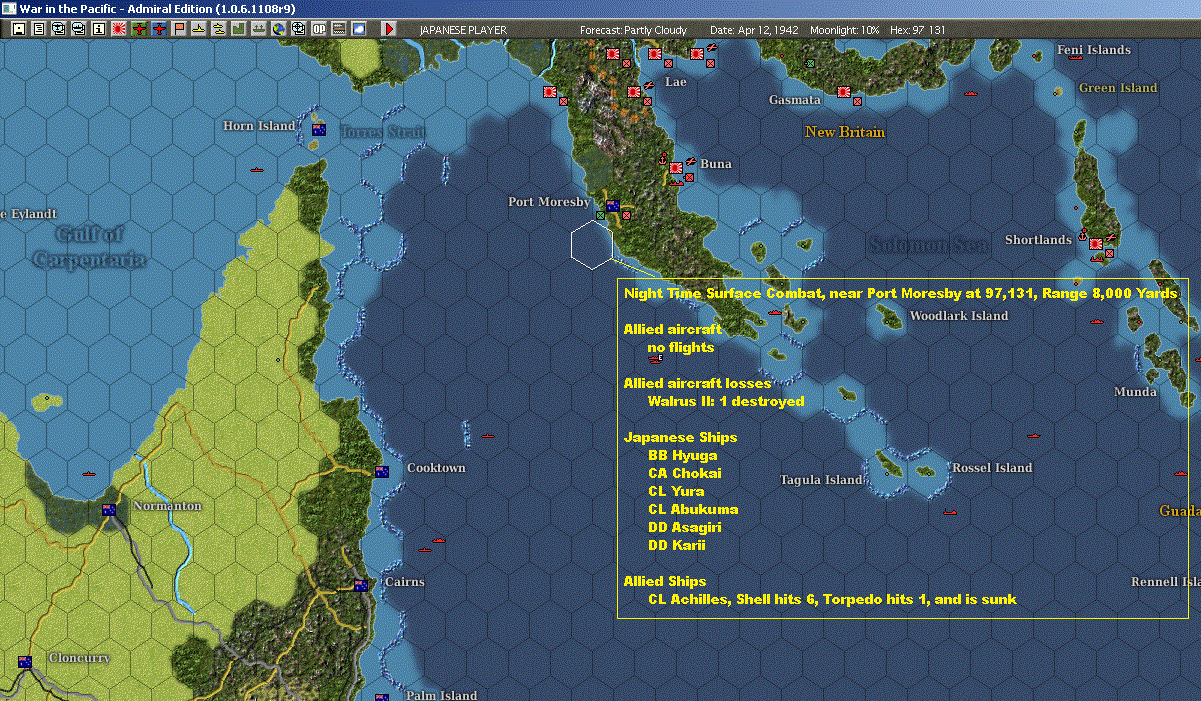Click the Lae map label
Viewport: 1201px width, 701px height.
(x=676, y=82)
